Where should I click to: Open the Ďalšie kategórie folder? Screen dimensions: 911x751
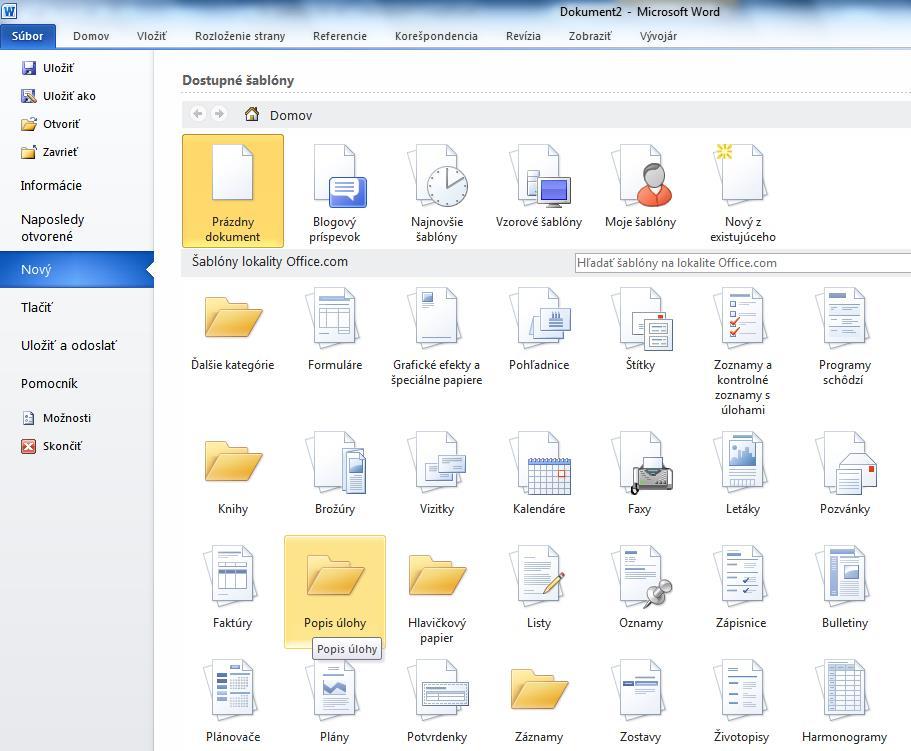click(x=232, y=330)
